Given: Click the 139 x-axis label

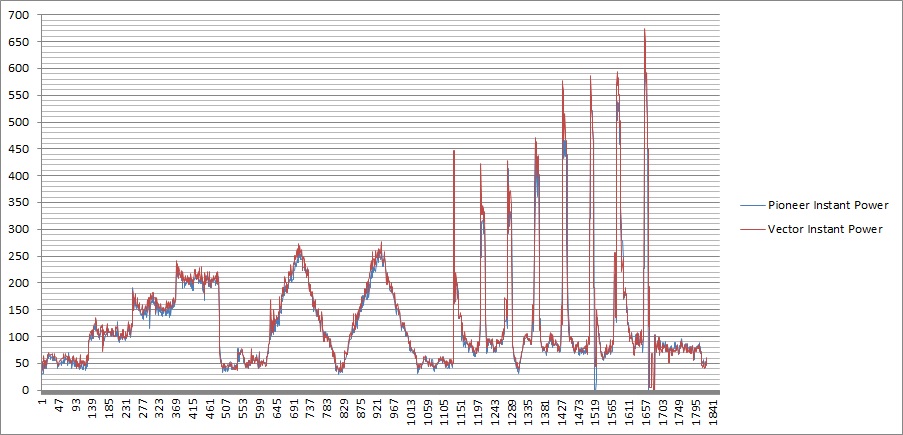Looking at the screenshot, I should pos(92,409).
